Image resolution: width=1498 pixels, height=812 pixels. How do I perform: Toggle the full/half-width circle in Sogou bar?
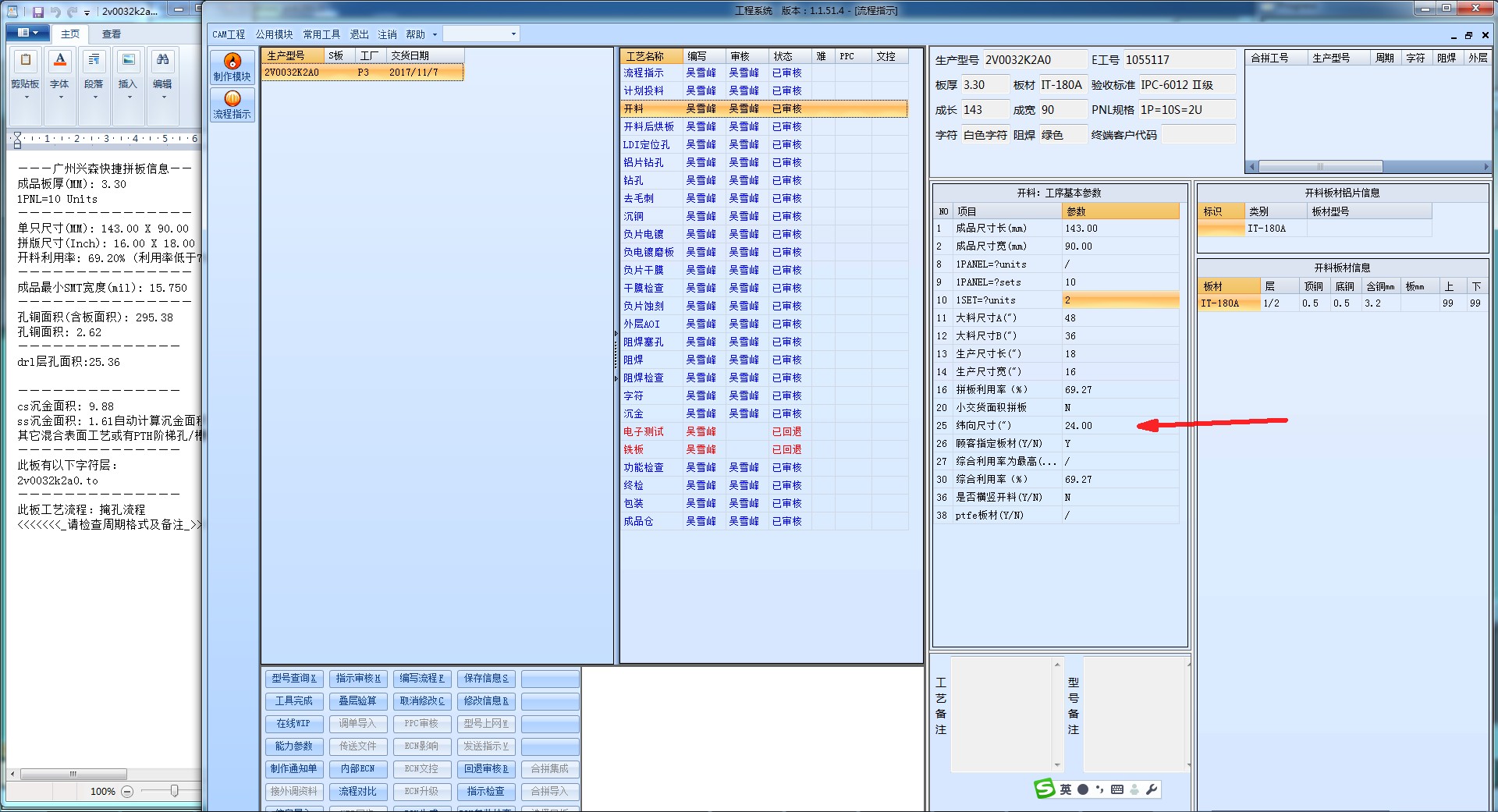pyautogui.click(x=1083, y=789)
